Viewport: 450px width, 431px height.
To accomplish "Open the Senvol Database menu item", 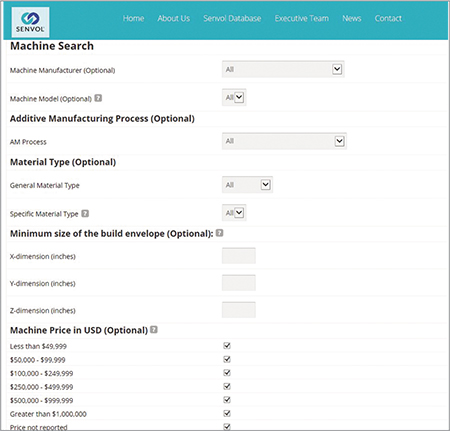I will (x=232, y=18).
